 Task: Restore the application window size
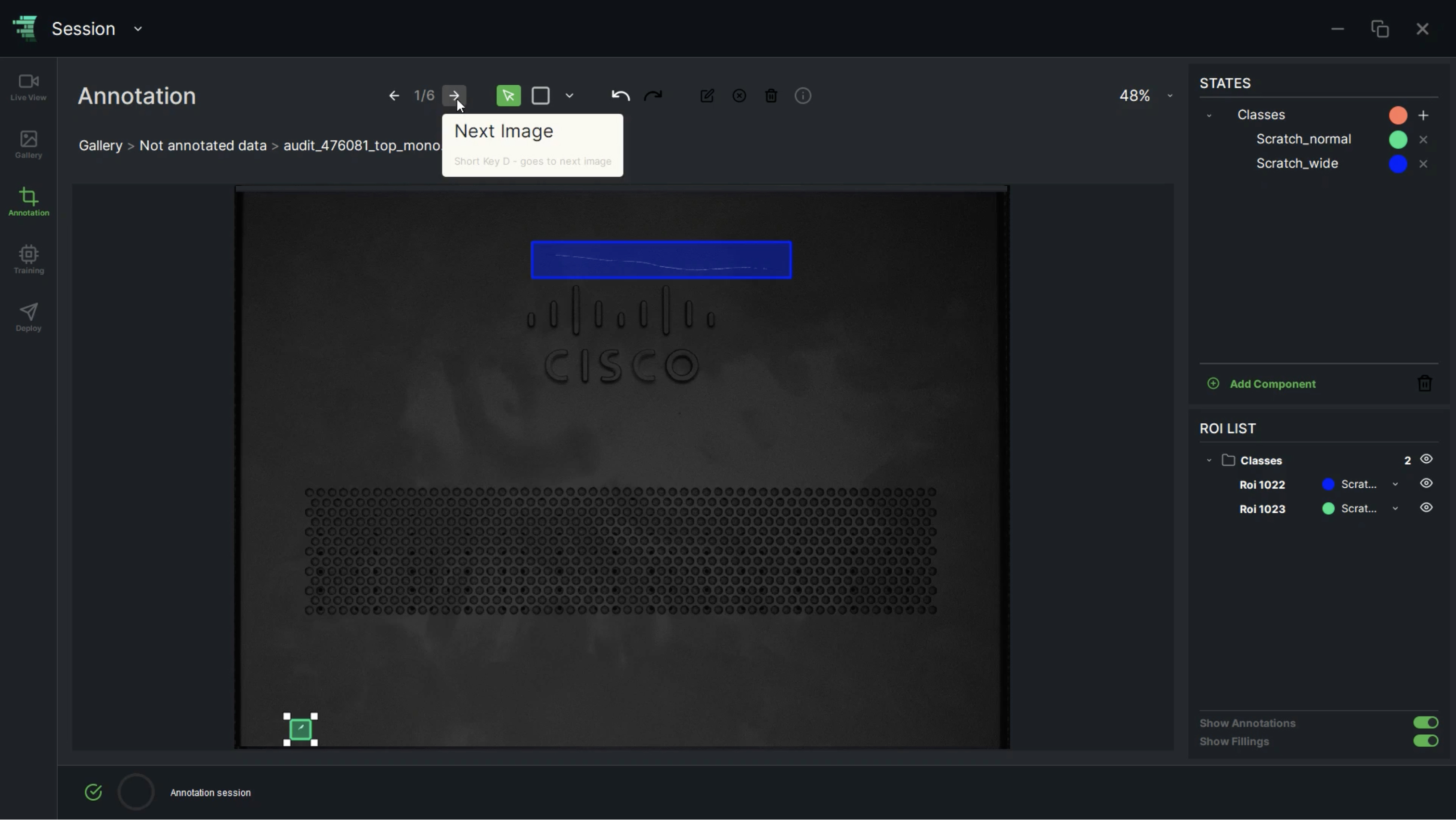[1380, 29]
